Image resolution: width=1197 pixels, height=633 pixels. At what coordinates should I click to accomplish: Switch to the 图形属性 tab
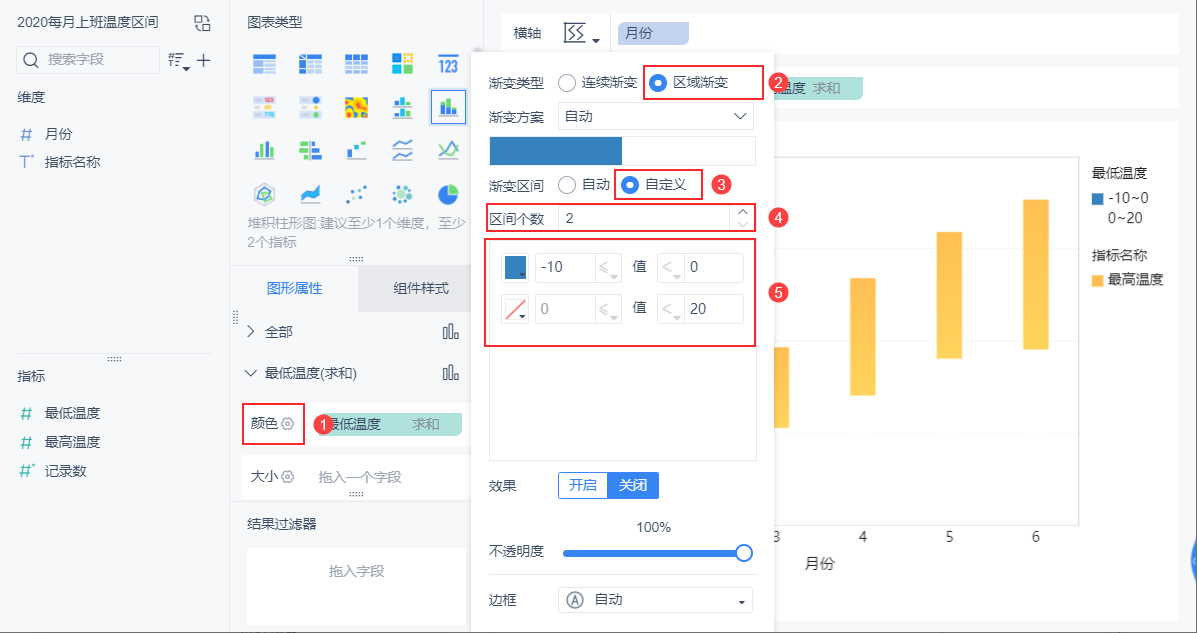(294, 289)
